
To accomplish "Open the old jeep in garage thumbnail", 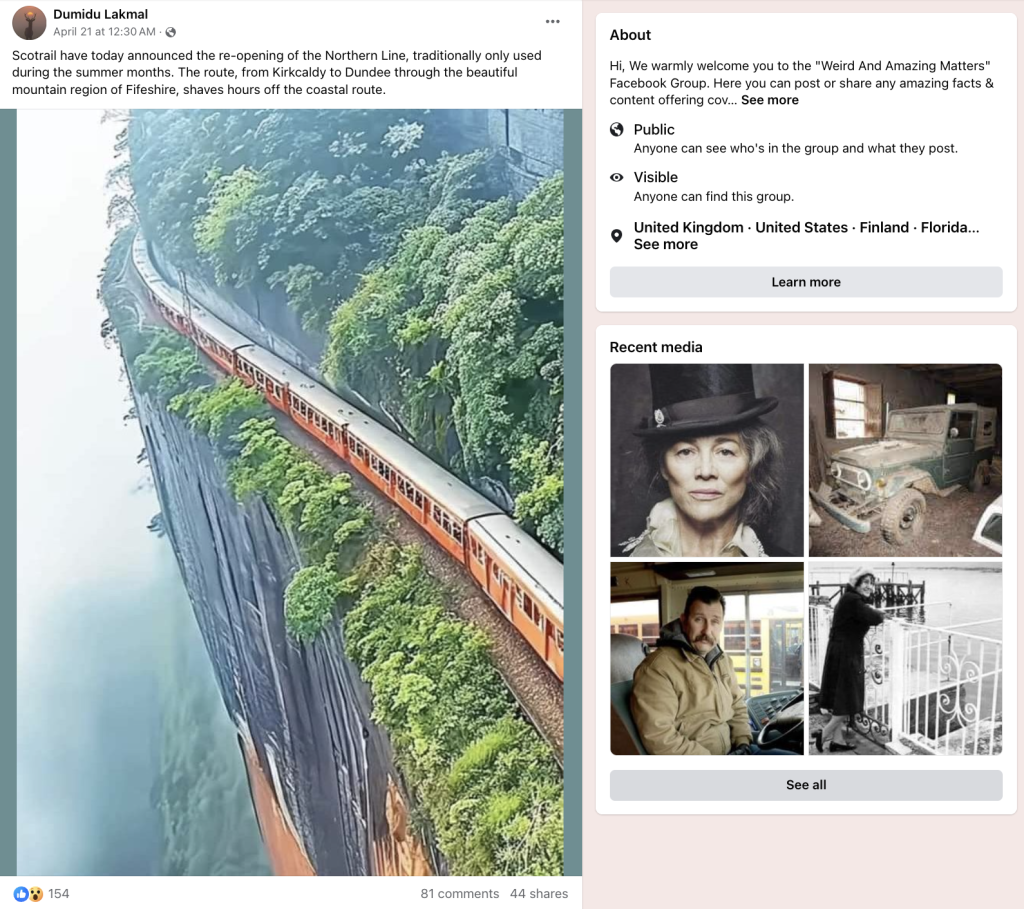I will point(905,460).
